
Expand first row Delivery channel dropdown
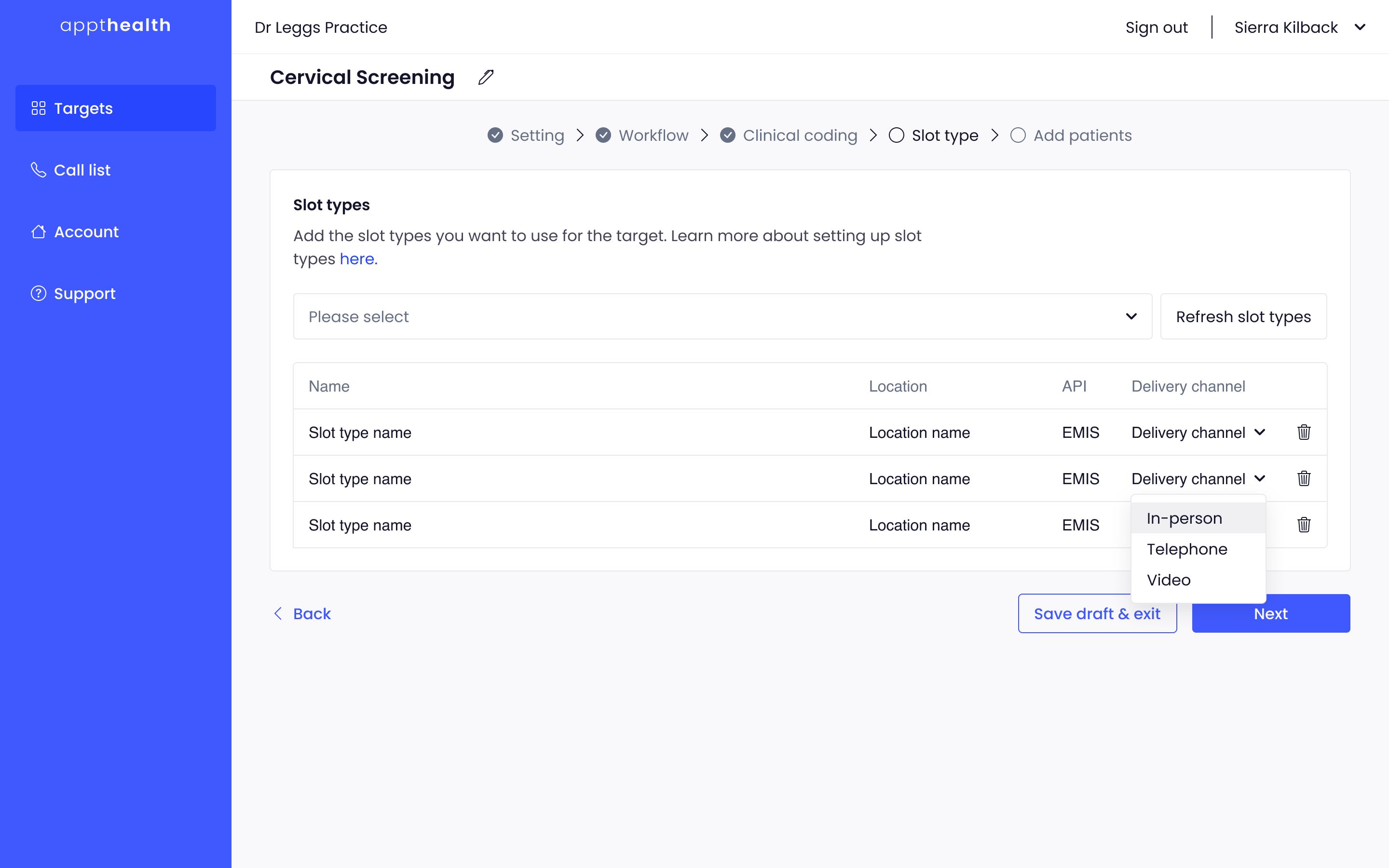(1198, 432)
